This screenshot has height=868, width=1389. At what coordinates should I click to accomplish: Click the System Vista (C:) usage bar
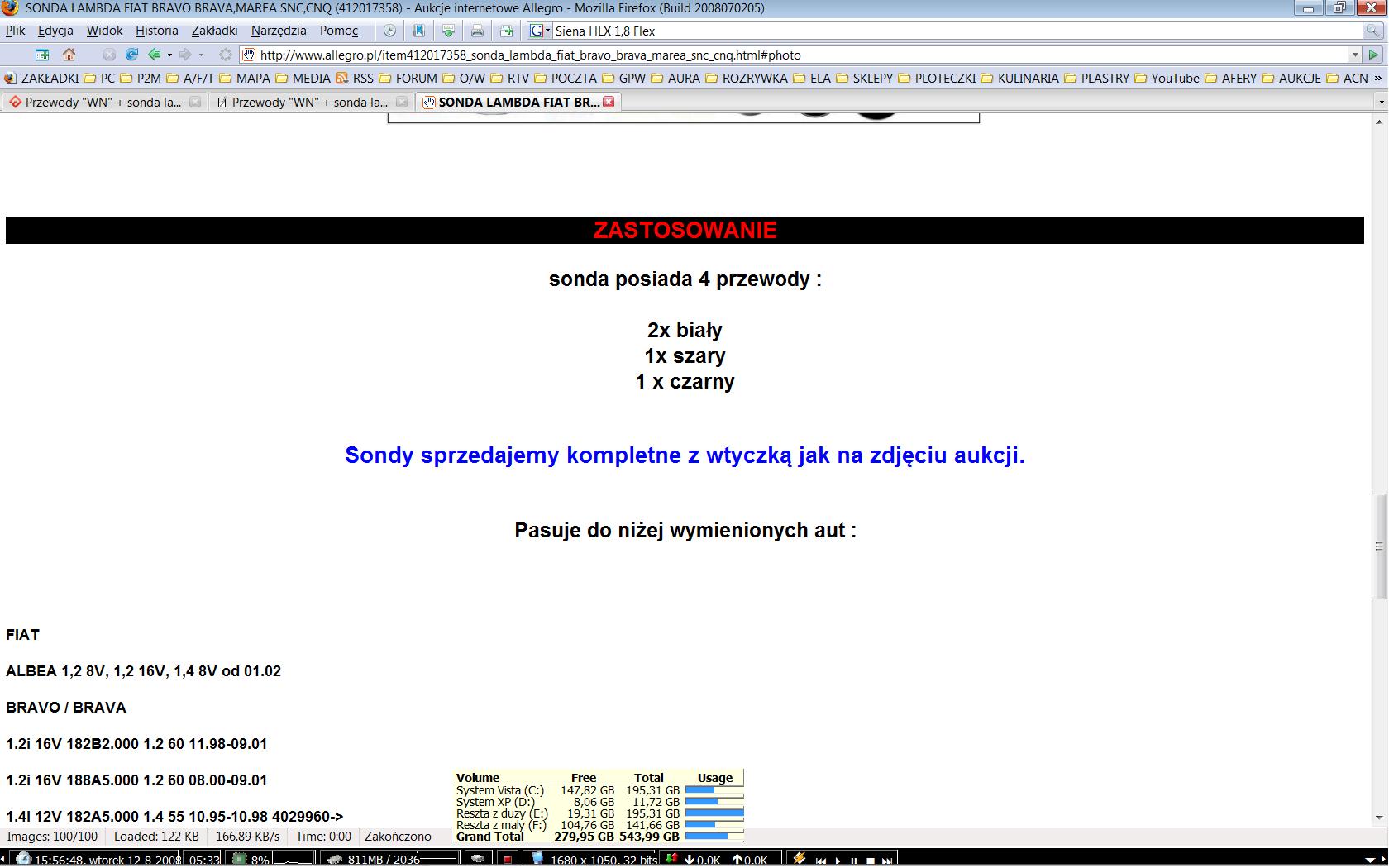point(714,790)
